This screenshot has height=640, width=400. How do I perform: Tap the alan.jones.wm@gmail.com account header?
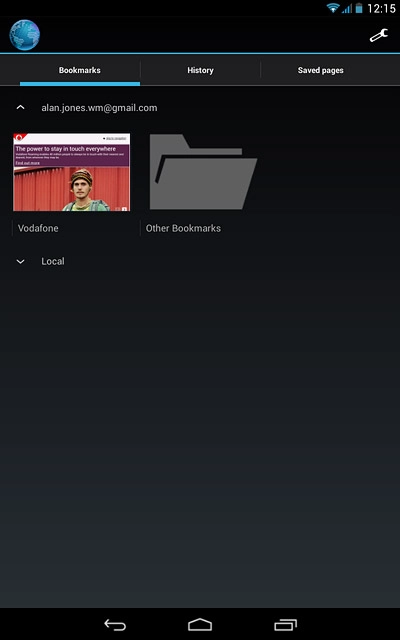[x=99, y=108]
